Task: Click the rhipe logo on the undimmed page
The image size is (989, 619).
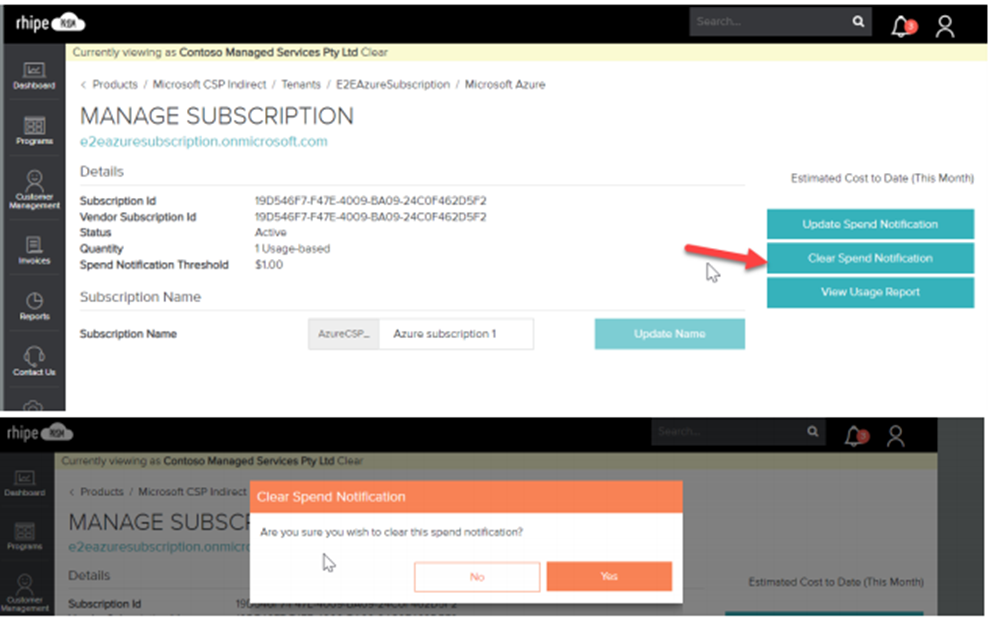Action: tap(50, 23)
